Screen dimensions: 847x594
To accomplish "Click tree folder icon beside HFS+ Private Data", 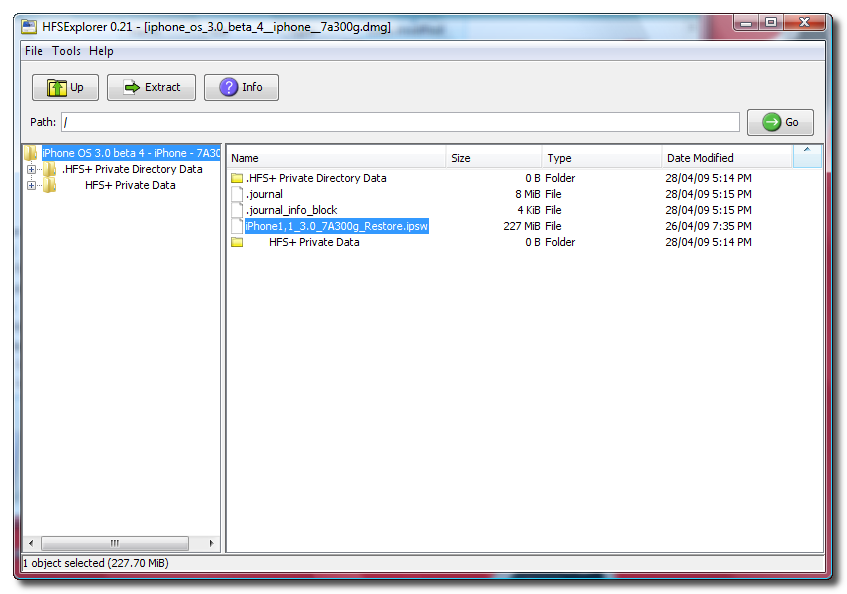I will coord(50,185).
